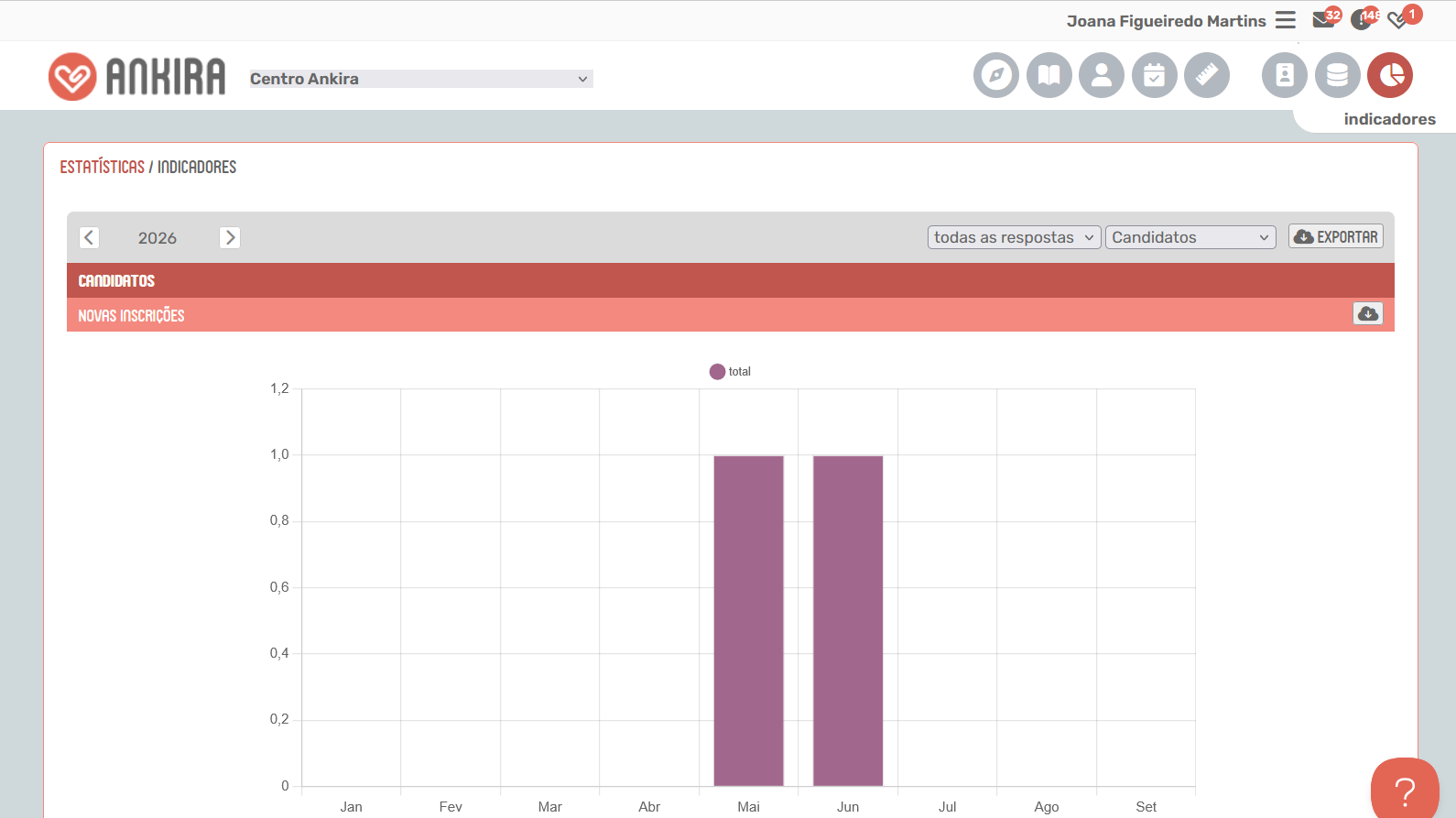The height and width of the screenshot is (818, 1456).
Task: Go to the previous year
Action: (x=89, y=237)
